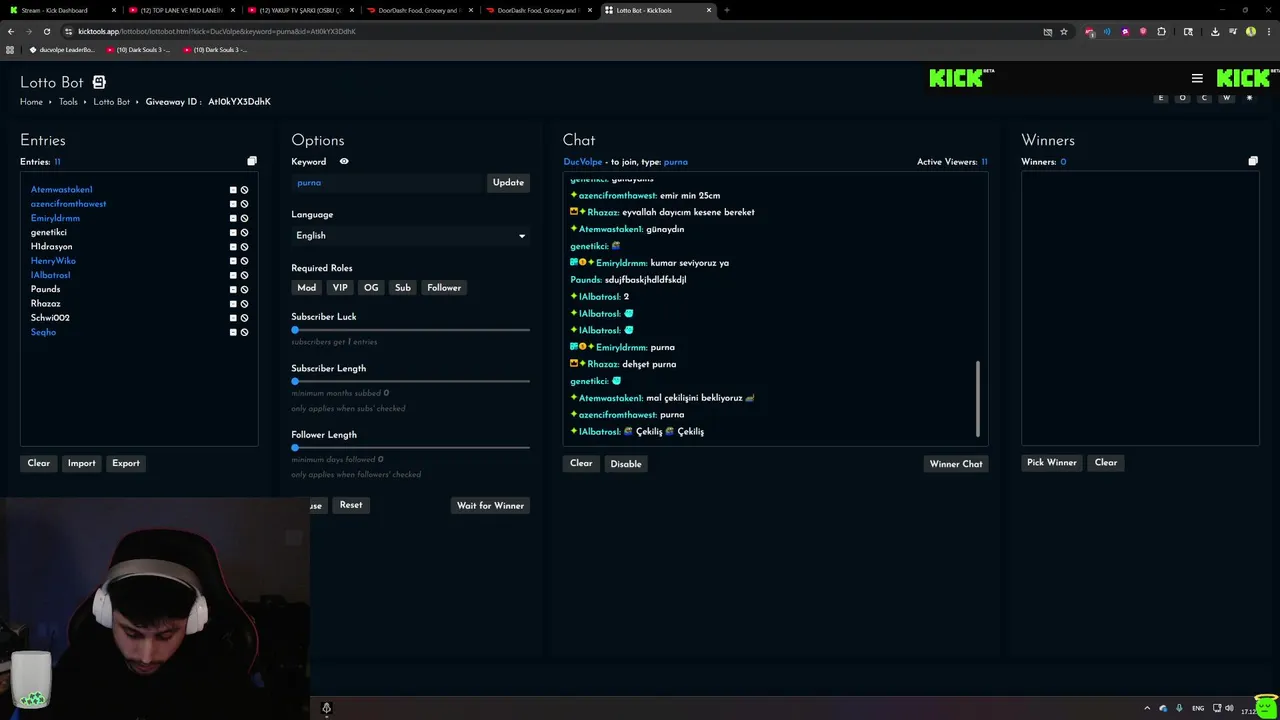The height and width of the screenshot is (720, 1280).
Task: Open the Language dropdown set to English
Action: 410,235
